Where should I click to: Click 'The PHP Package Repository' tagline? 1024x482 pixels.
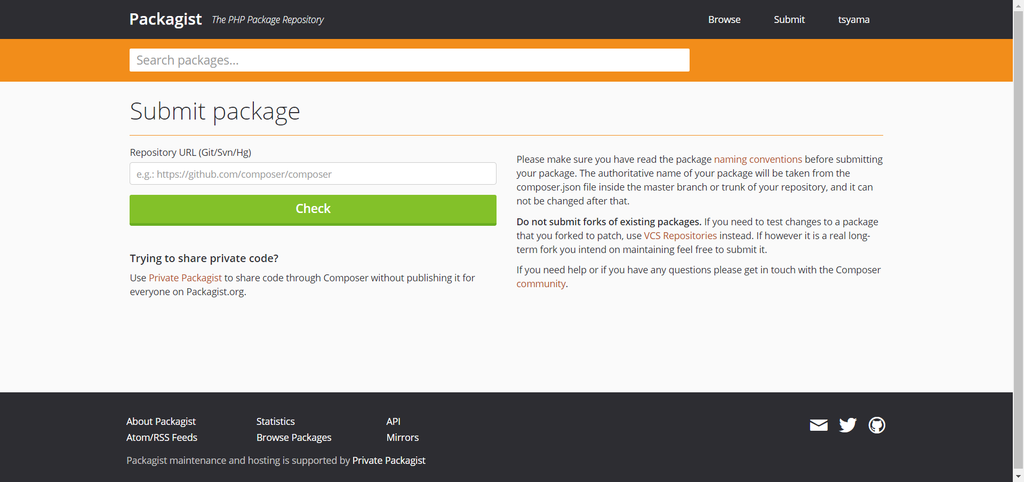click(267, 20)
